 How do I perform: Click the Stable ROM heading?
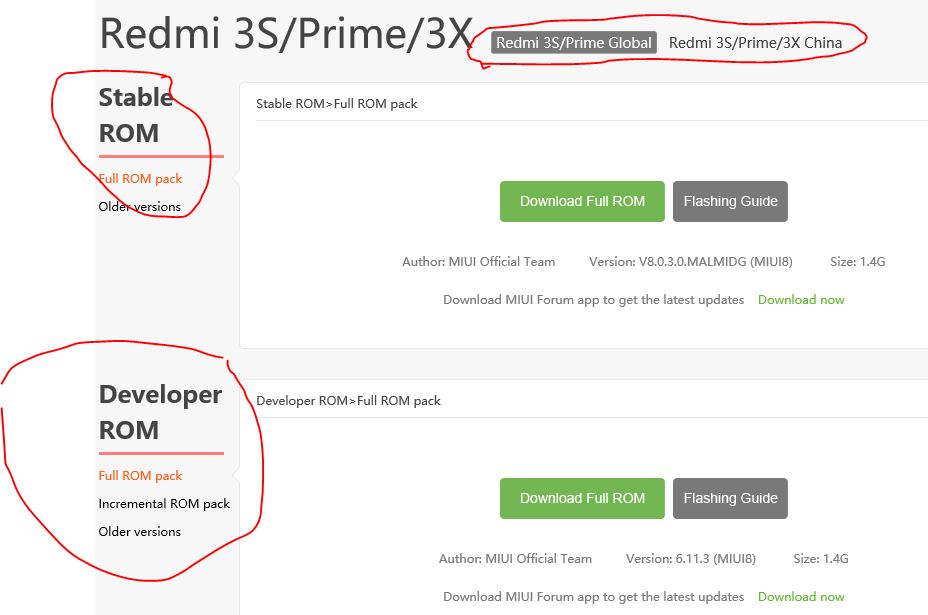click(136, 115)
